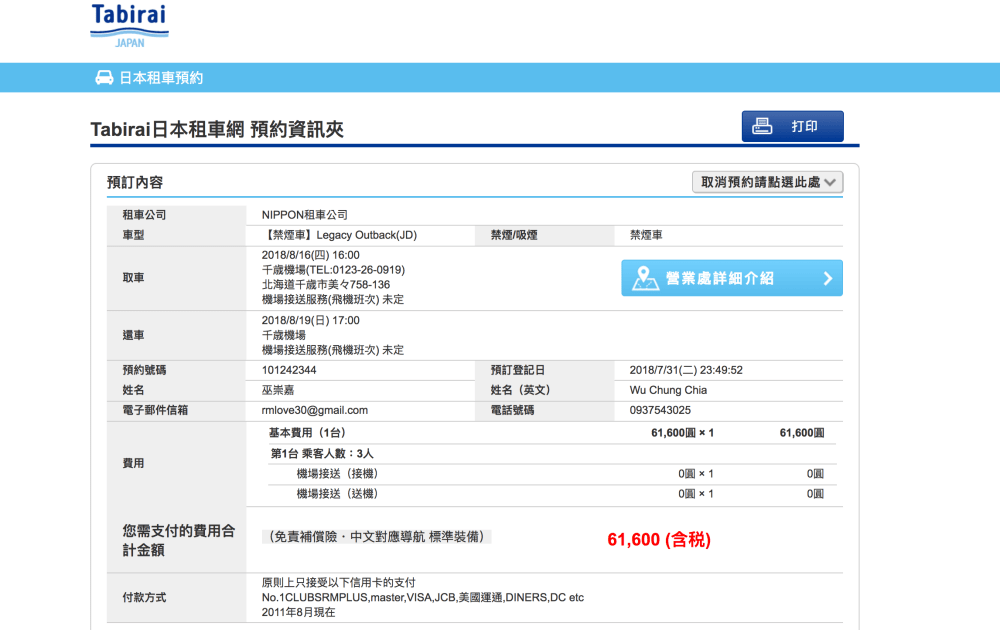This screenshot has height=630, width=1000.
Task: Click the map pin icon on 營業處 button
Action: pyautogui.click(x=646, y=278)
